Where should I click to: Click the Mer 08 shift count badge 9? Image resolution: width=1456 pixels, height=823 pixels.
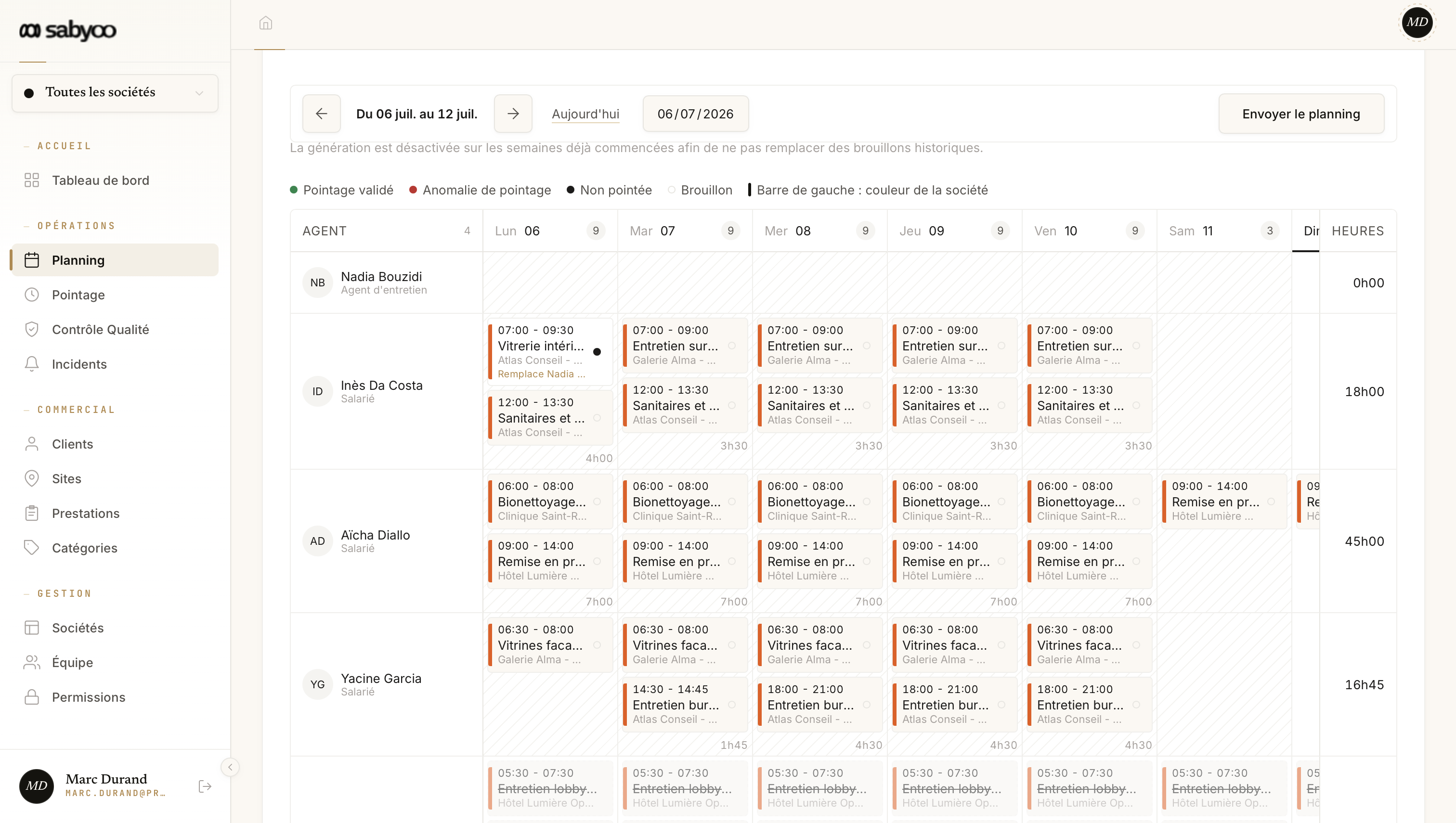coord(865,231)
